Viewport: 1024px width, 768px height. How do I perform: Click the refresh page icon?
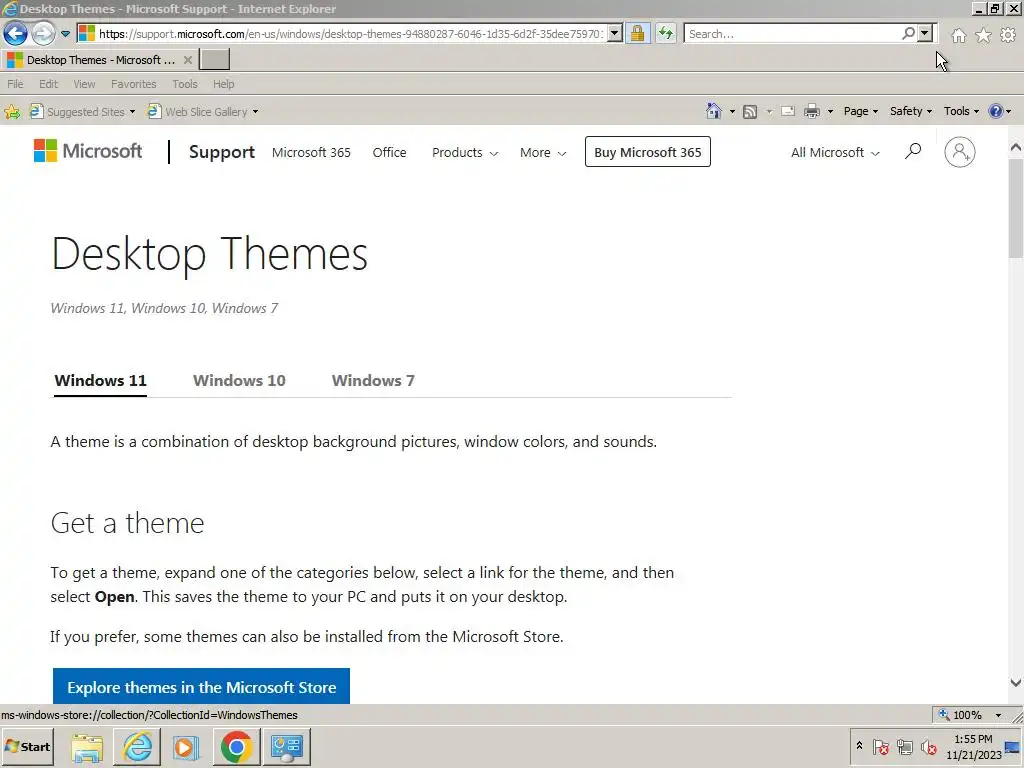click(x=665, y=33)
